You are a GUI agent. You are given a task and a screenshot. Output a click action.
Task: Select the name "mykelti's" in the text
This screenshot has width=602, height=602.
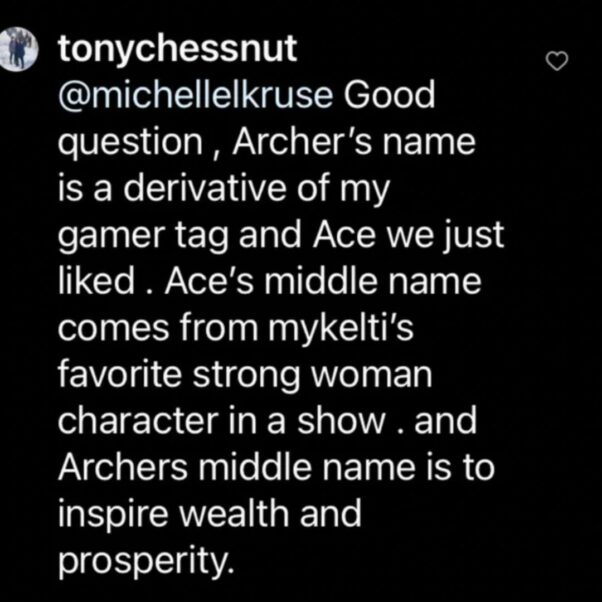[341, 328]
